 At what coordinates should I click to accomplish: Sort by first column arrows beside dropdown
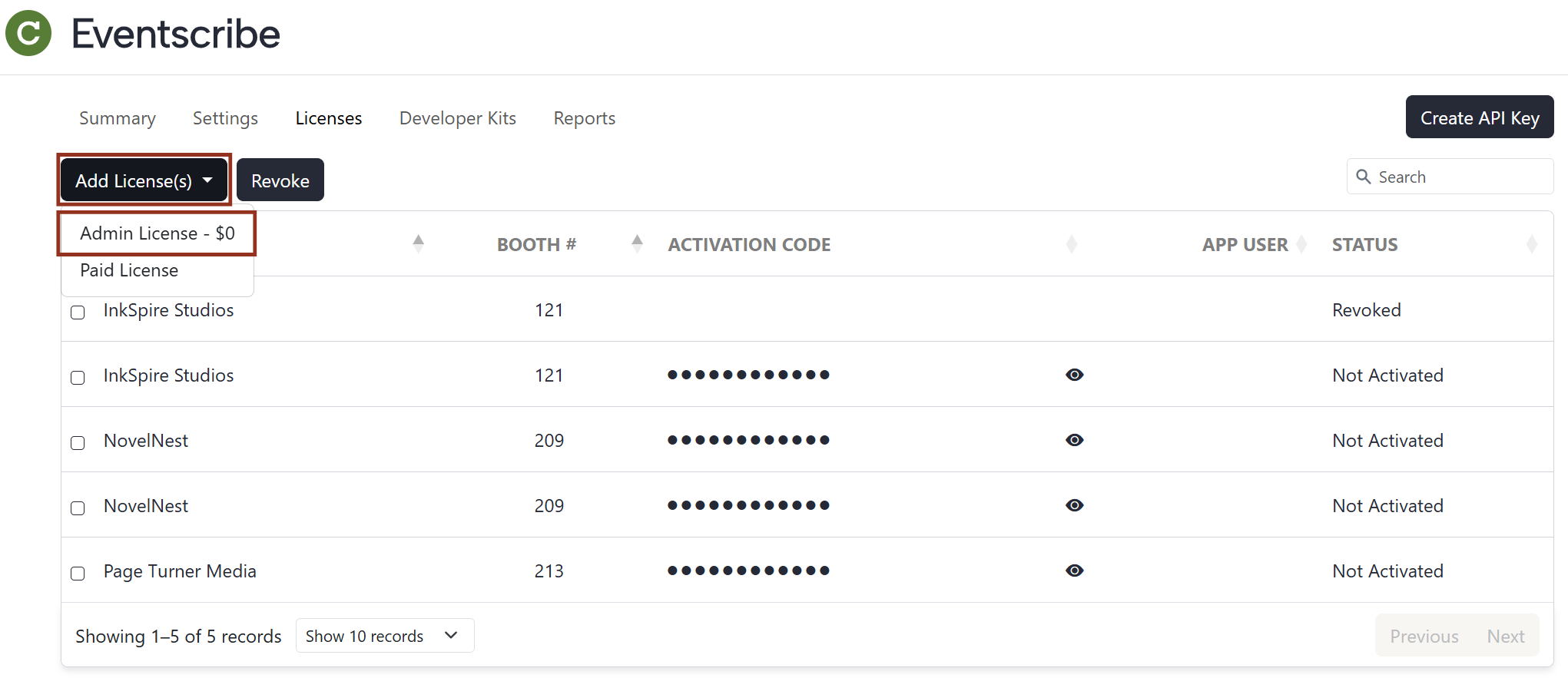(x=418, y=244)
